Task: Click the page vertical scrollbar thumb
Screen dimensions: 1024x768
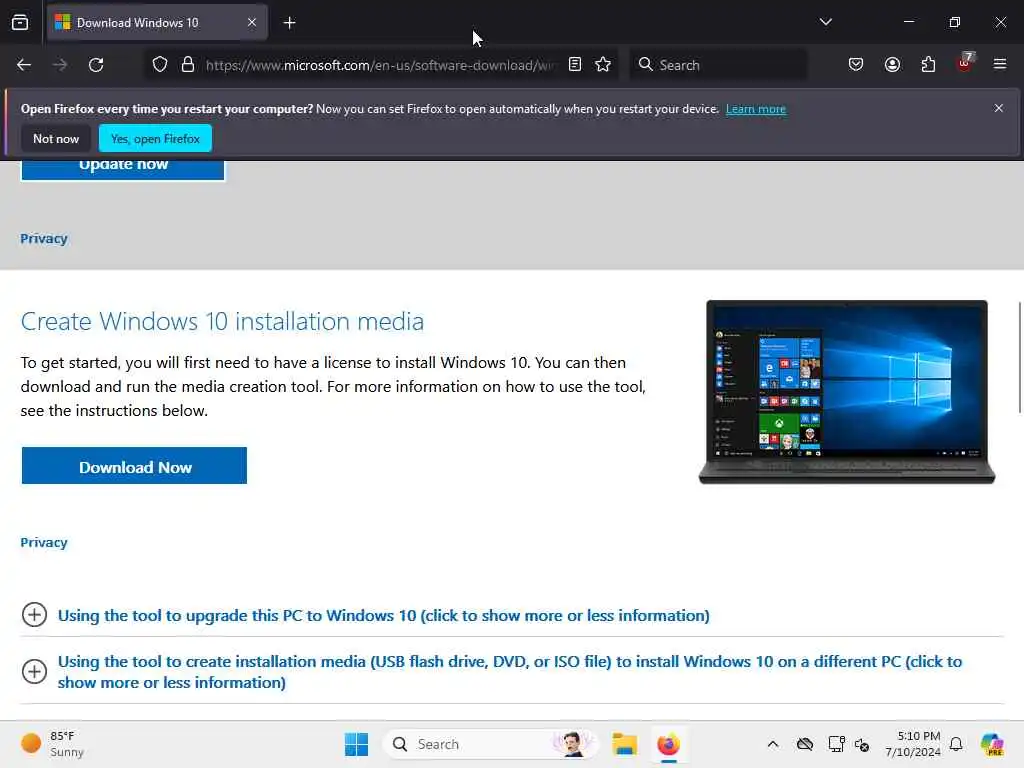Action: 1019,357
